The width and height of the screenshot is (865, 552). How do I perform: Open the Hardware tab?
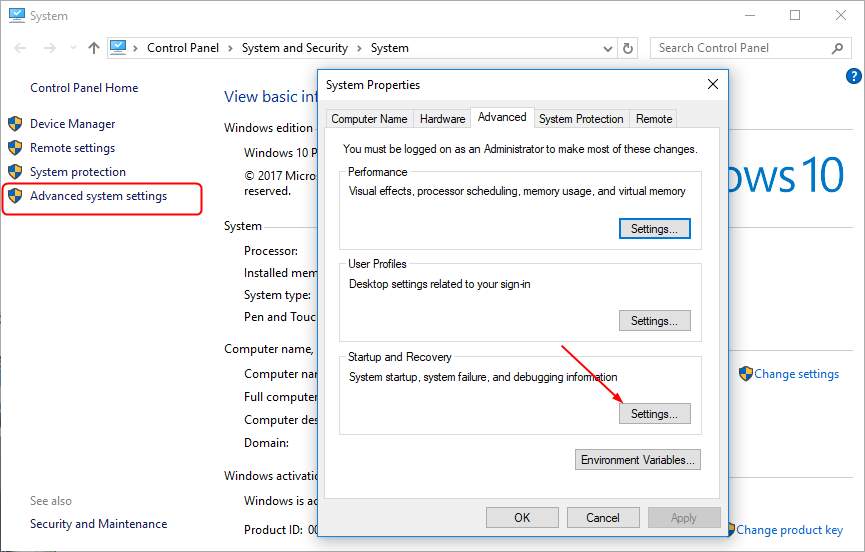click(442, 118)
